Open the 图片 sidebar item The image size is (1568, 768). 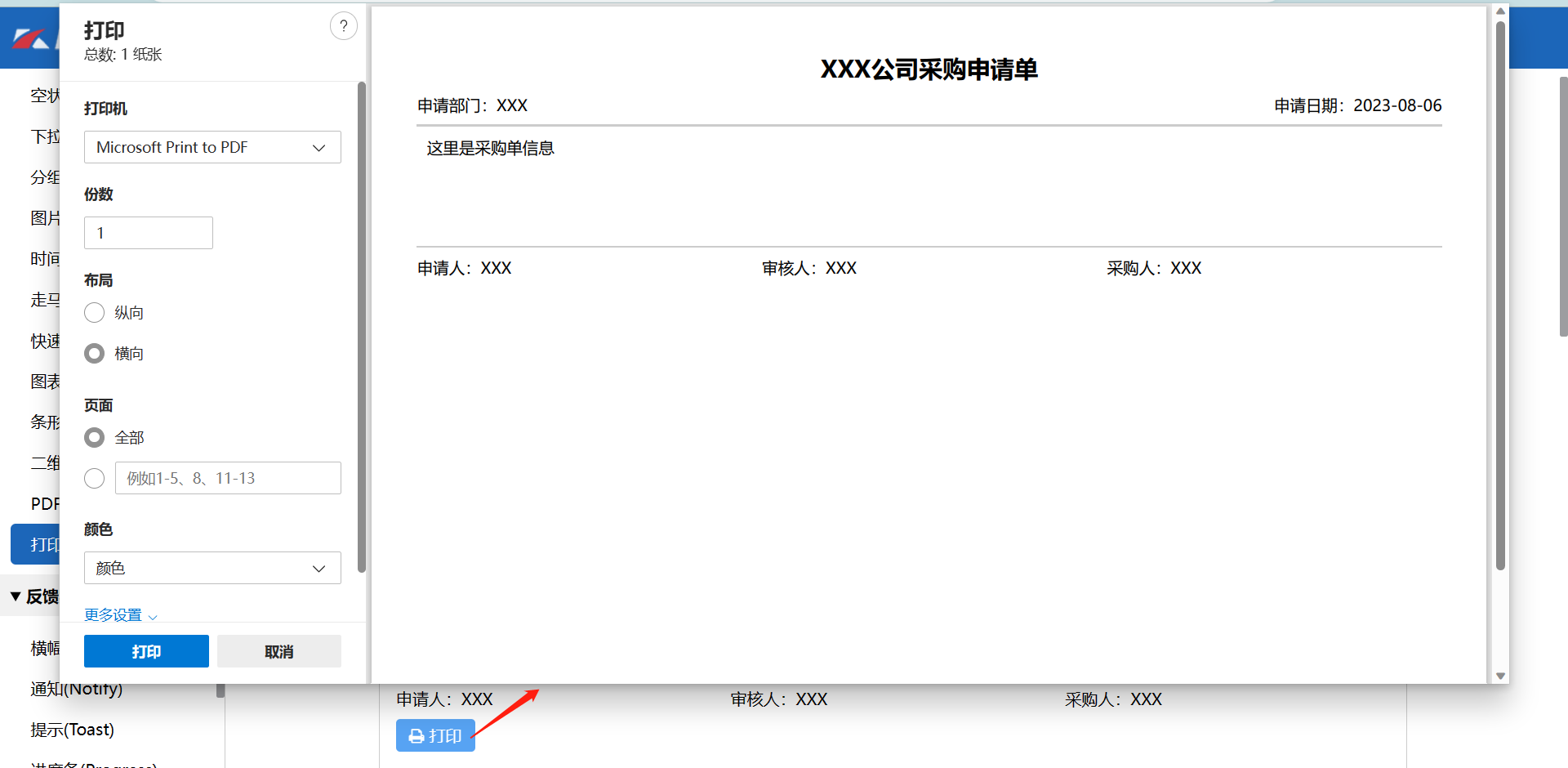tap(45, 218)
